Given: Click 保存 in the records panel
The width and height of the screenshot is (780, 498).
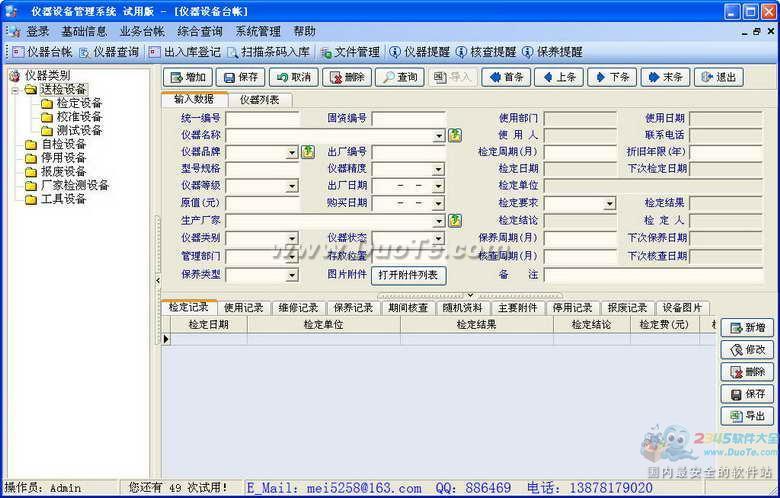Looking at the screenshot, I should [747, 394].
